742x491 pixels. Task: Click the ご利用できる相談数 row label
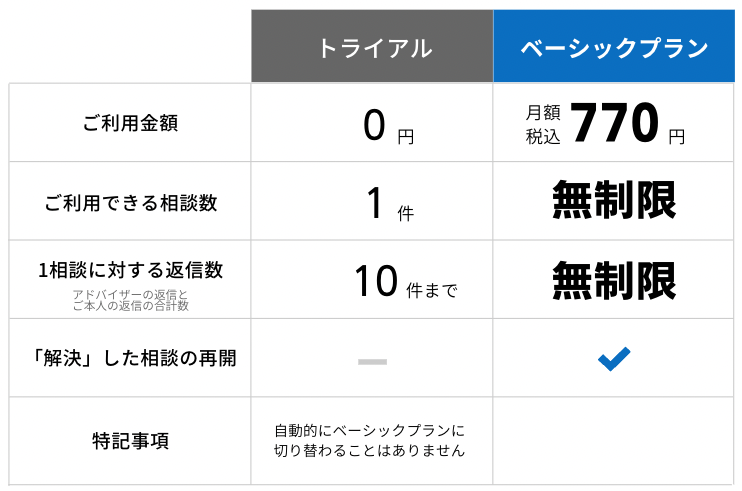[130, 203]
